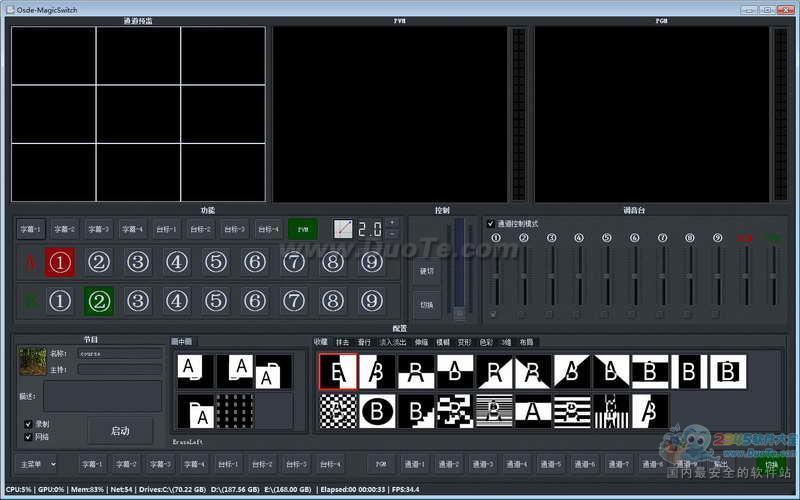Choose the vertical bars transition effect
The width and height of the screenshot is (800, 500).
[x=611, y=411]
